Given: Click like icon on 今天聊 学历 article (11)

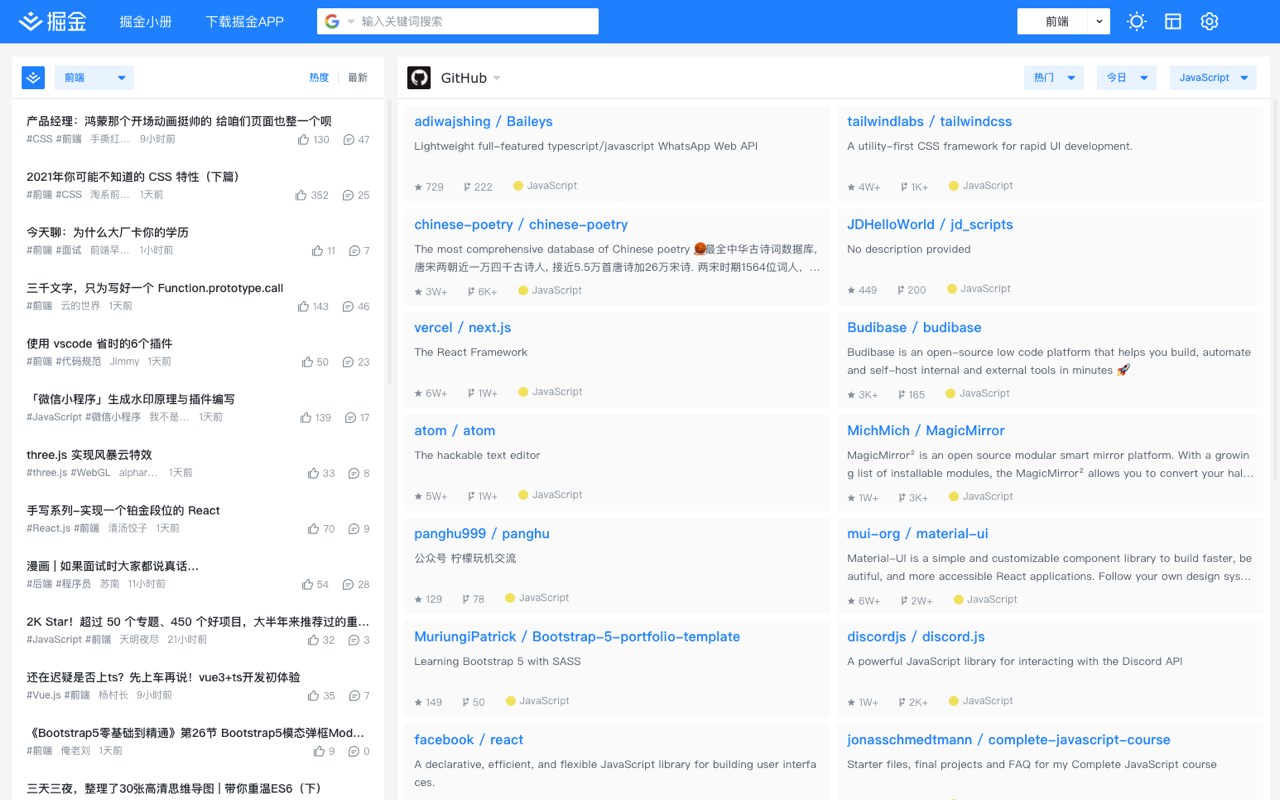Looking at the screenshot, I should pos(317,251).
